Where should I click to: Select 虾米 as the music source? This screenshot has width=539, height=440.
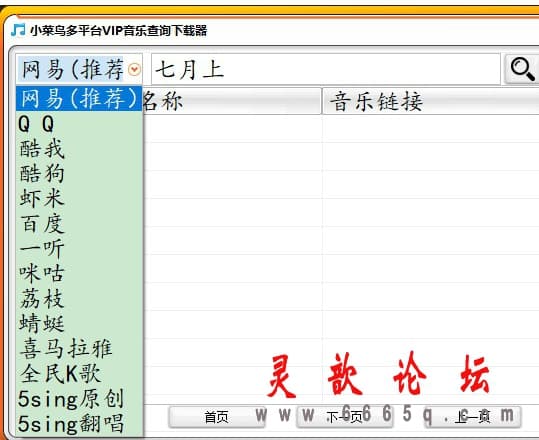[79, 198]
